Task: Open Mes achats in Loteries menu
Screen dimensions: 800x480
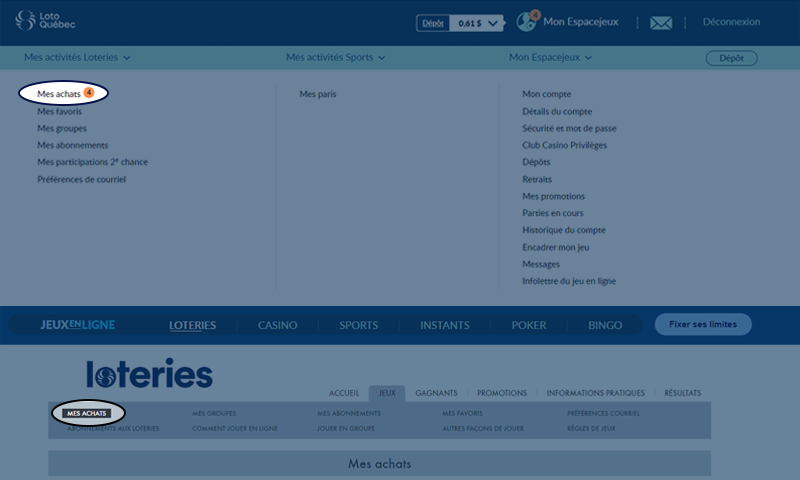Action: click(x=59, y=94)
